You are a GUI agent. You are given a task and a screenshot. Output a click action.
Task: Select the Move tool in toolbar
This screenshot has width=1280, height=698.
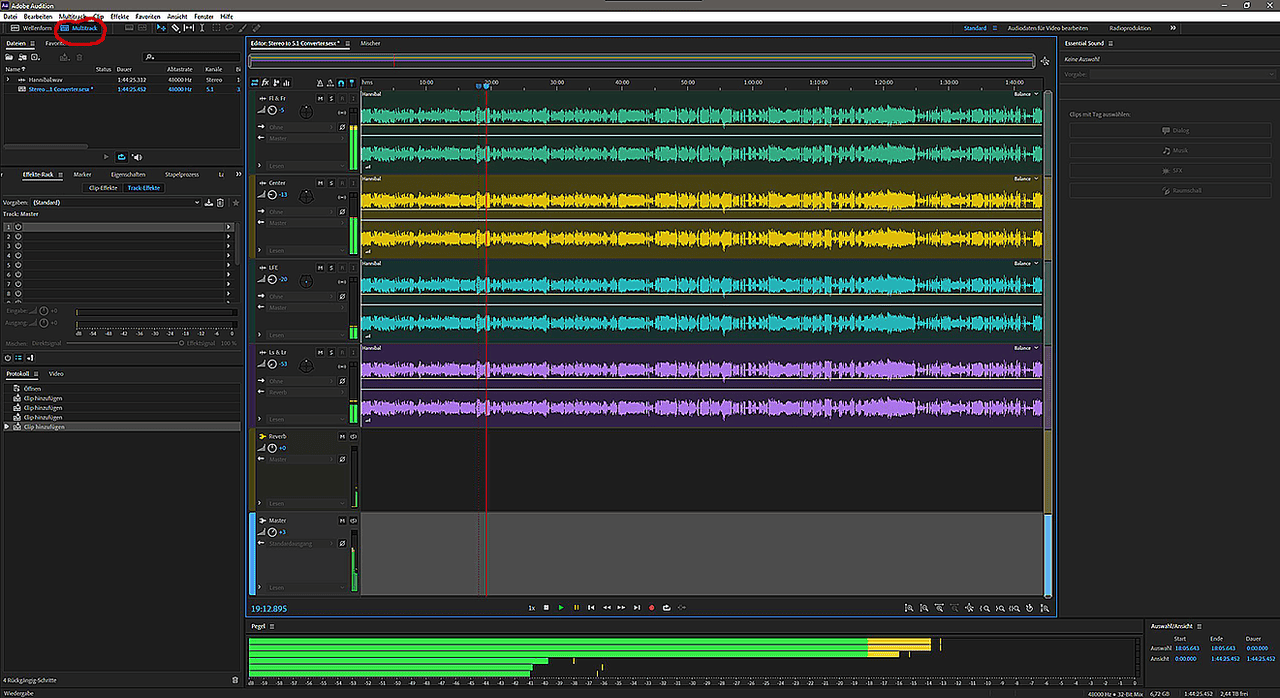click(x=163, y=28)
